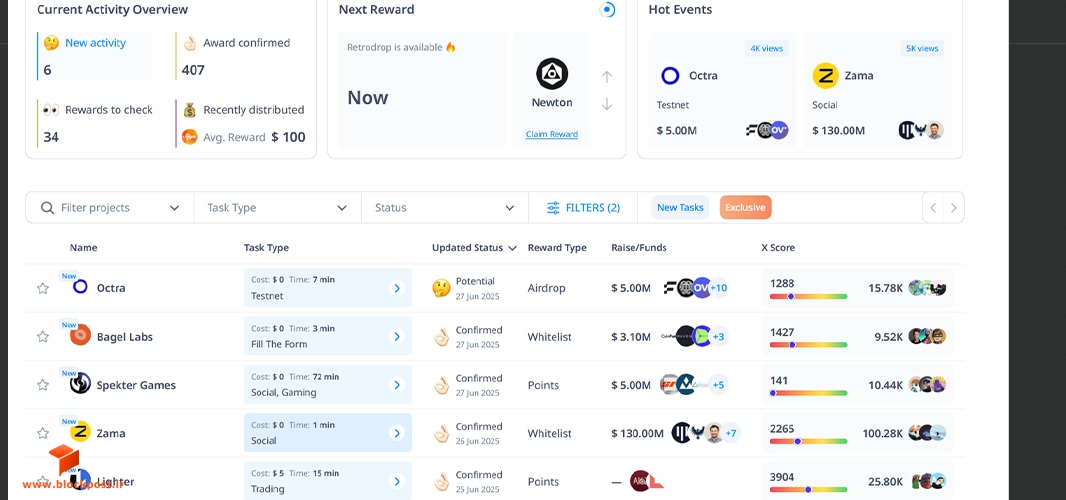This screenshot has width=1066, height=500.
Task: Click the Spekter Games logo icon
Action: coord(80,384)
